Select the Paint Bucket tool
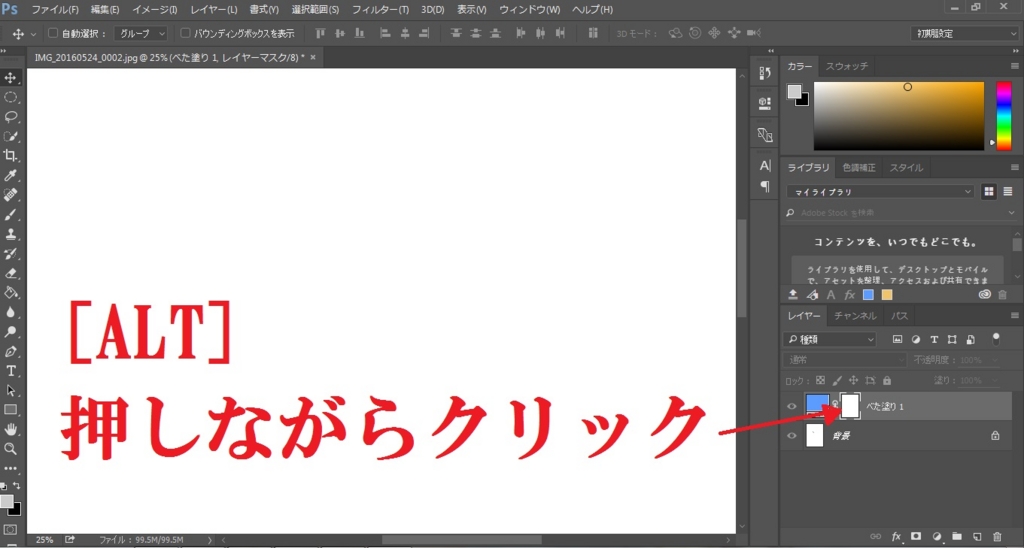The width and height of the screenshot is (1024, 548). (10, 293)
